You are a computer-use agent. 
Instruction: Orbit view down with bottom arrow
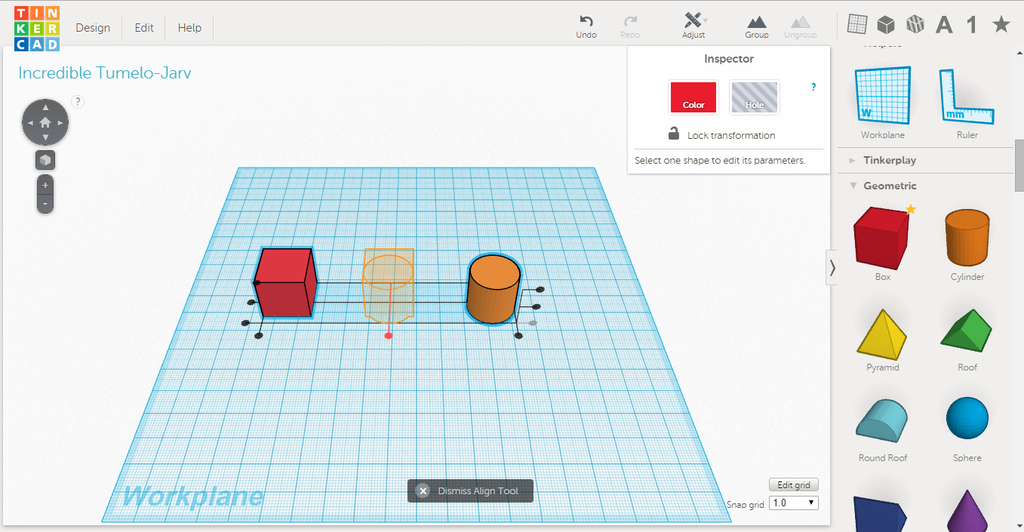click(45, 137)
